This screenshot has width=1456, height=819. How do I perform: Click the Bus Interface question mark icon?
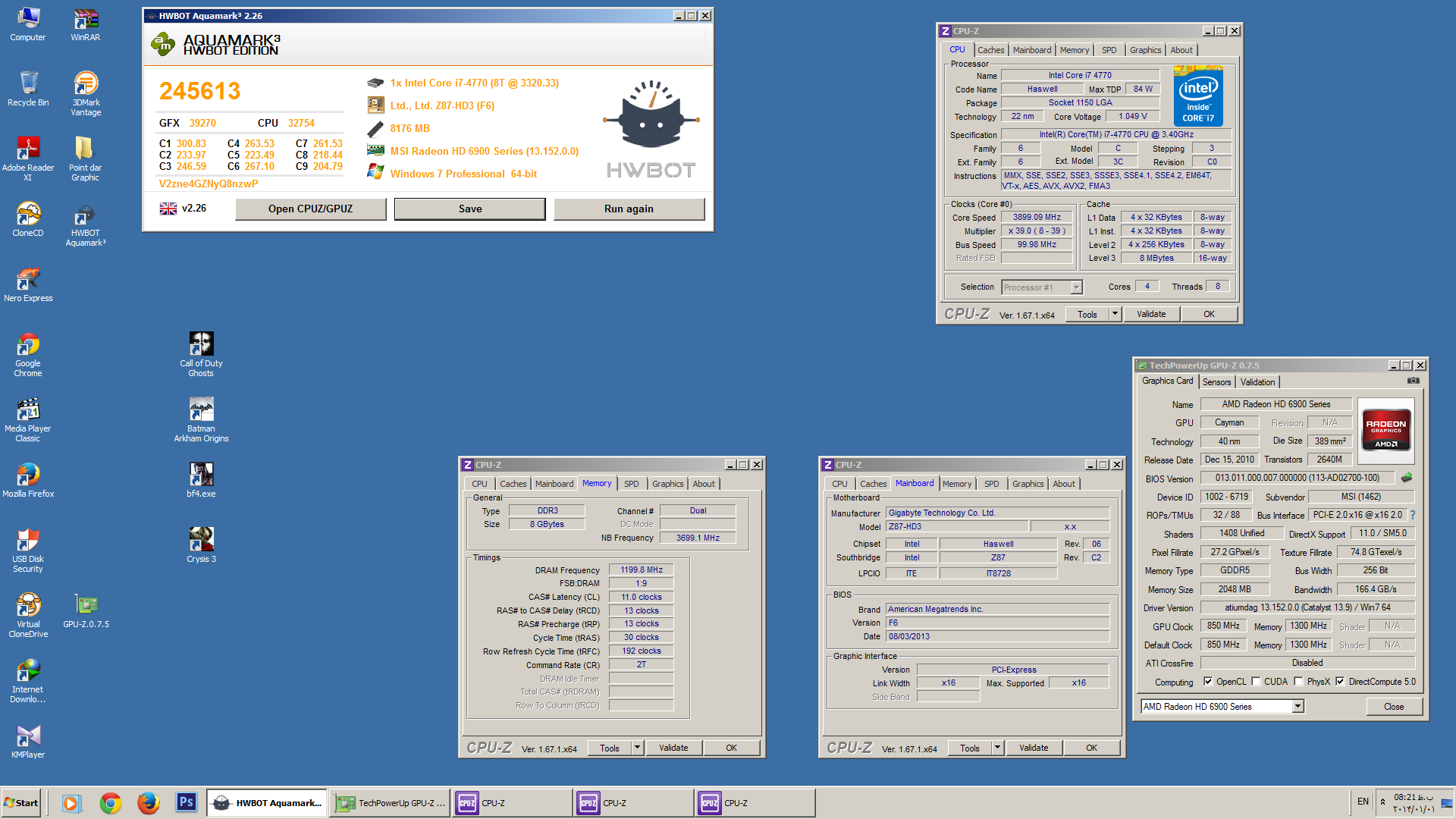point(1413,515)
